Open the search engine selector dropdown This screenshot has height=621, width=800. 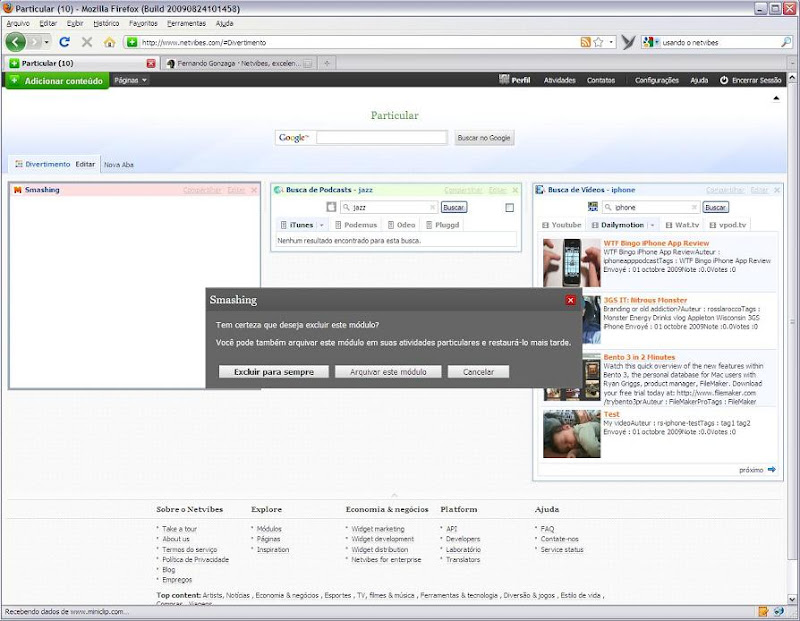pyautogui.click(x=652, y=42)
